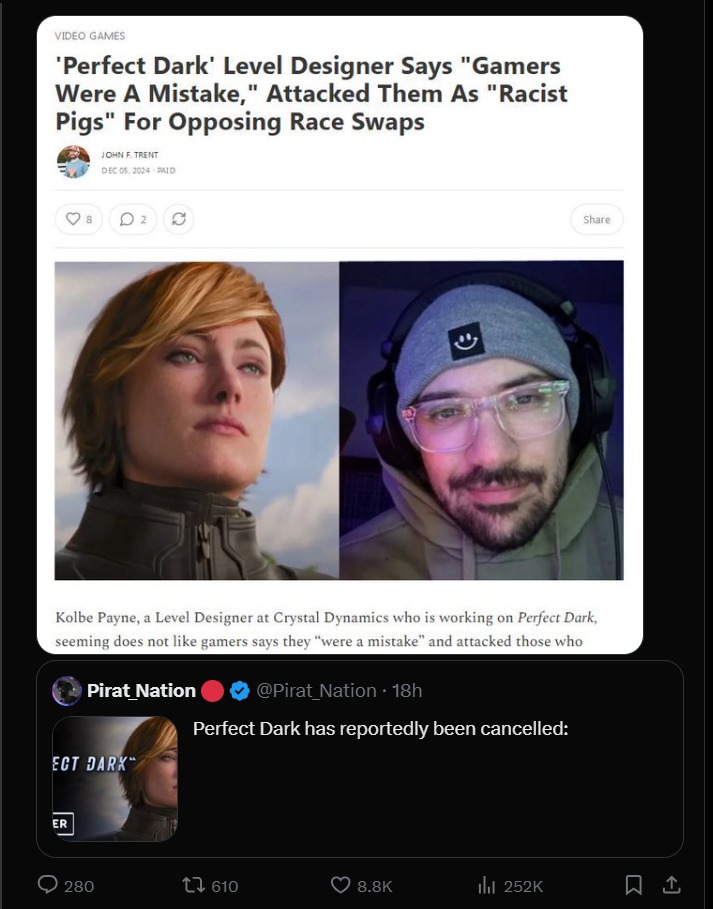
Task: Click the John F. Trent author name
Action: pyautogui.click(x=129, y=155)
